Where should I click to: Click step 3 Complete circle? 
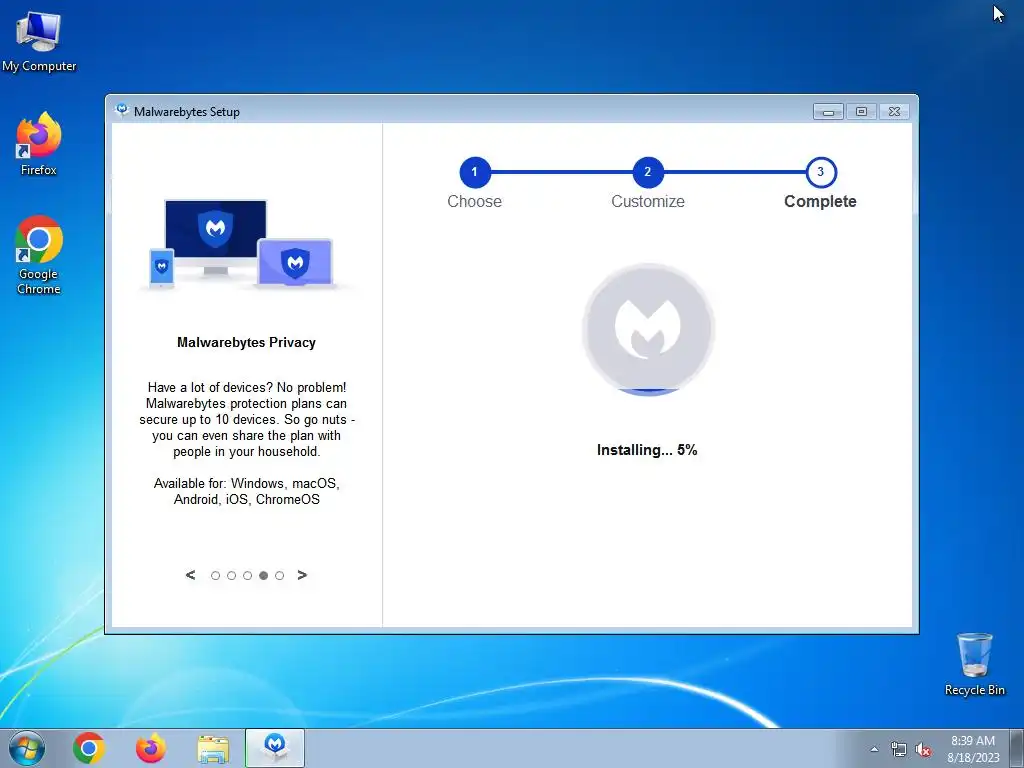click(821, 172)
